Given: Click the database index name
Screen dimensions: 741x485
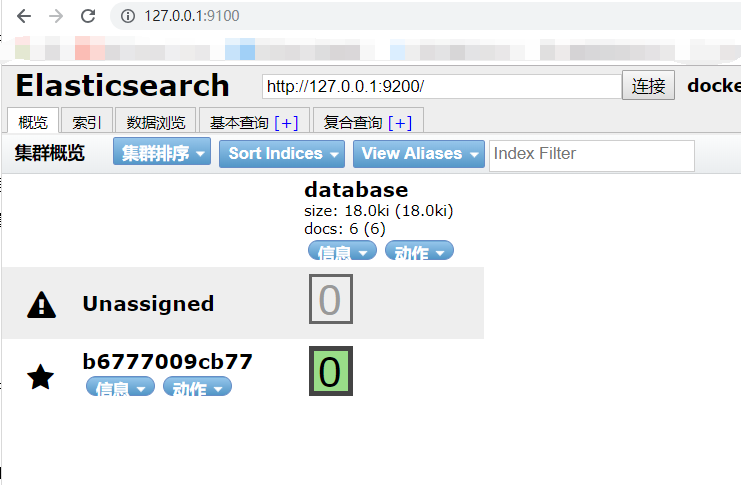Looking at the screenshot, I should (356, 190).
